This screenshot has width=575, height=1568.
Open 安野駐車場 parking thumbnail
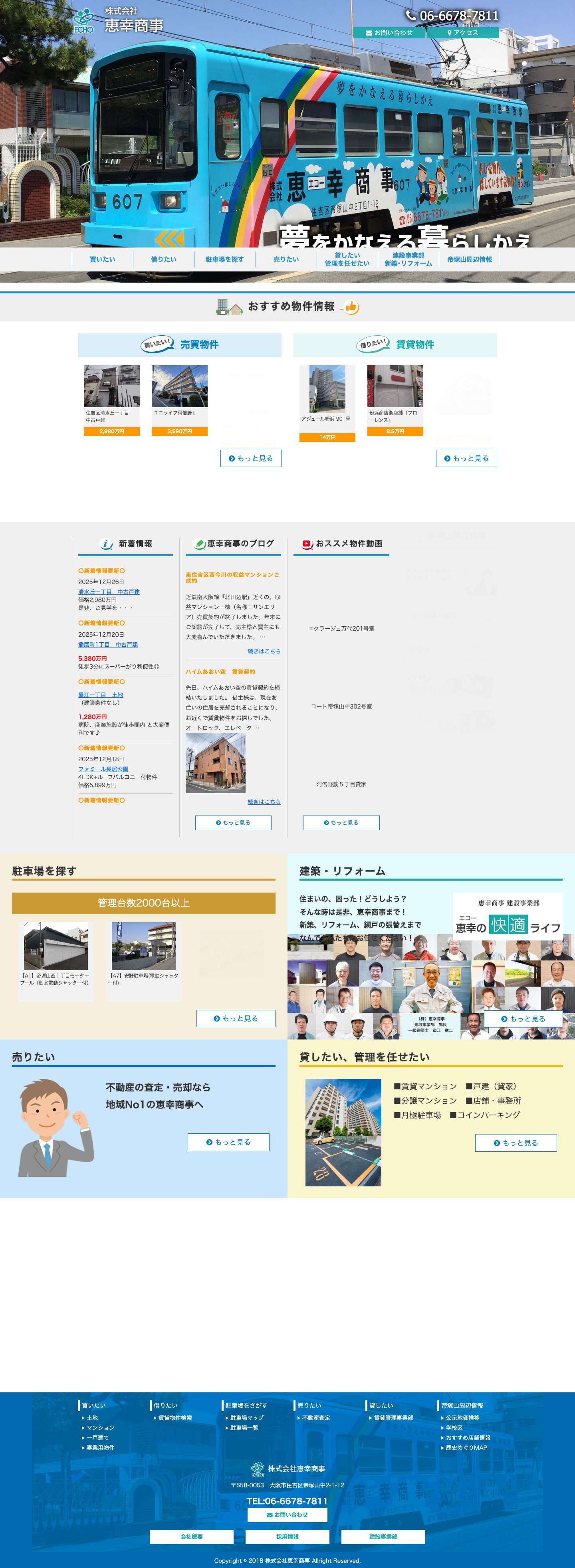pyautogui.click(x=144, y=946)
